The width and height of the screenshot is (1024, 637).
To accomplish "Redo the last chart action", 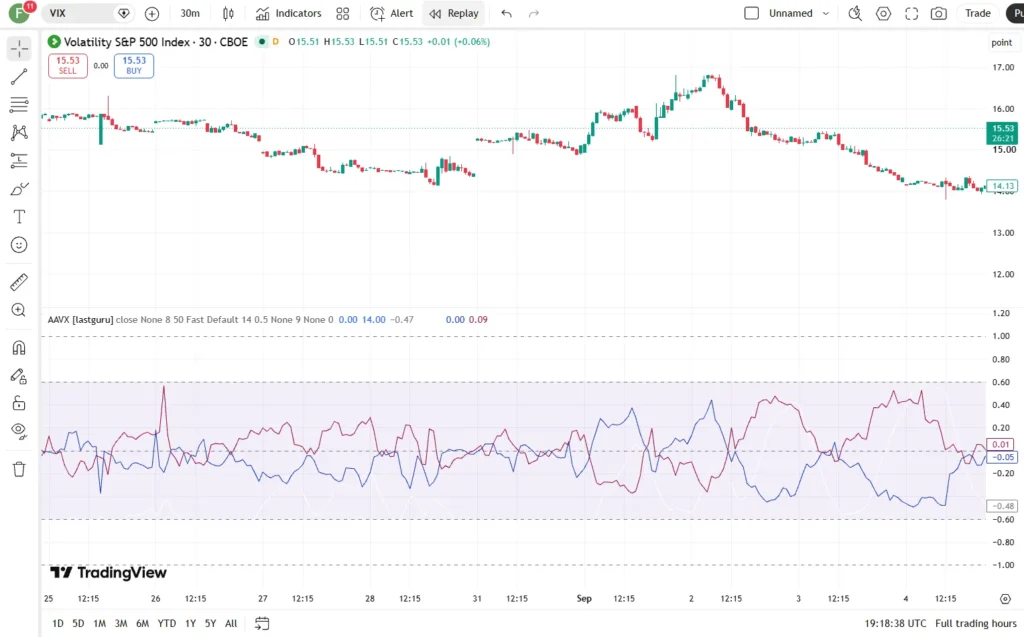I will pos(534,13).
